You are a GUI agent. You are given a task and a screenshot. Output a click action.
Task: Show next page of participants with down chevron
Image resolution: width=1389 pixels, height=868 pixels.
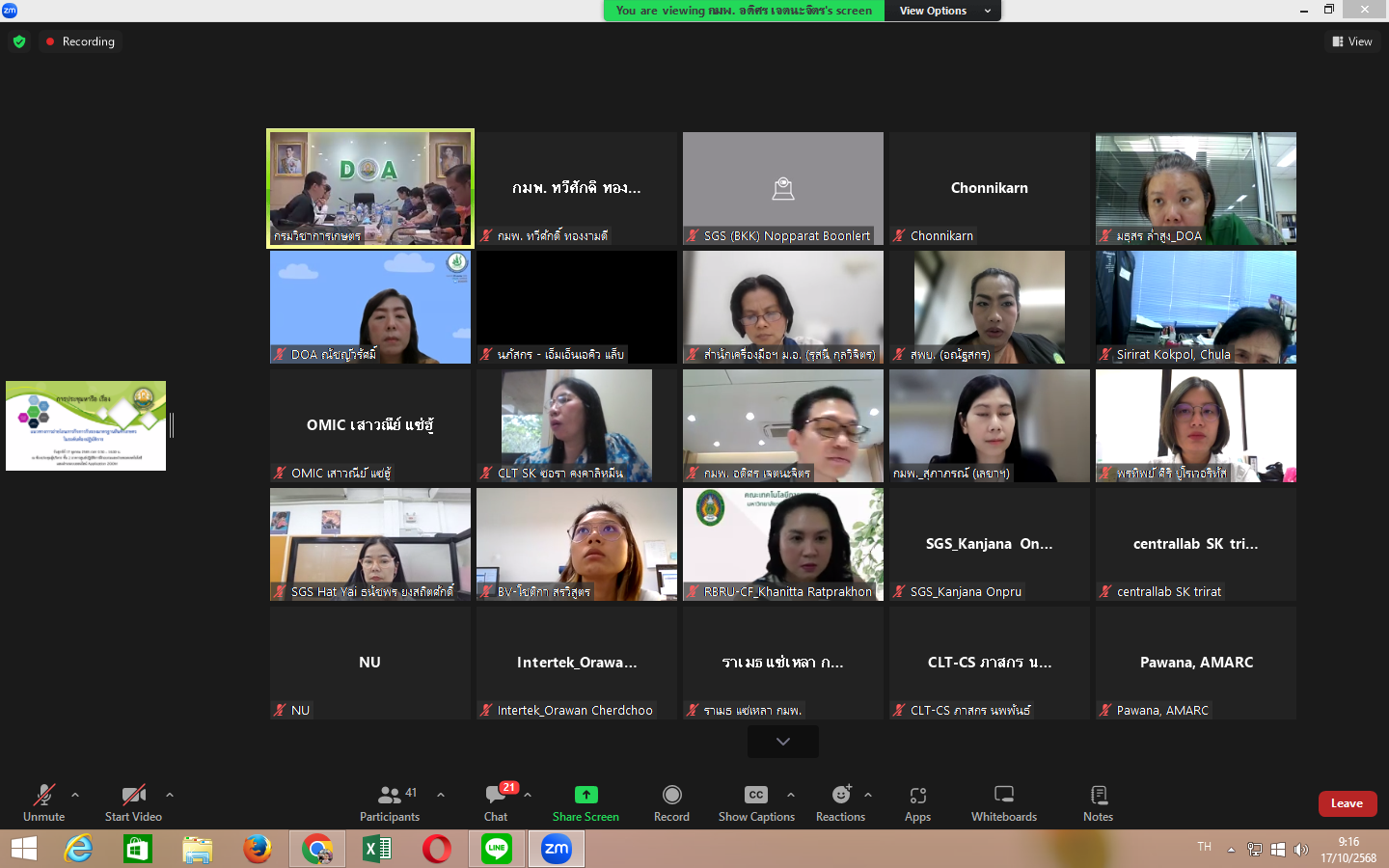(783, 742)
